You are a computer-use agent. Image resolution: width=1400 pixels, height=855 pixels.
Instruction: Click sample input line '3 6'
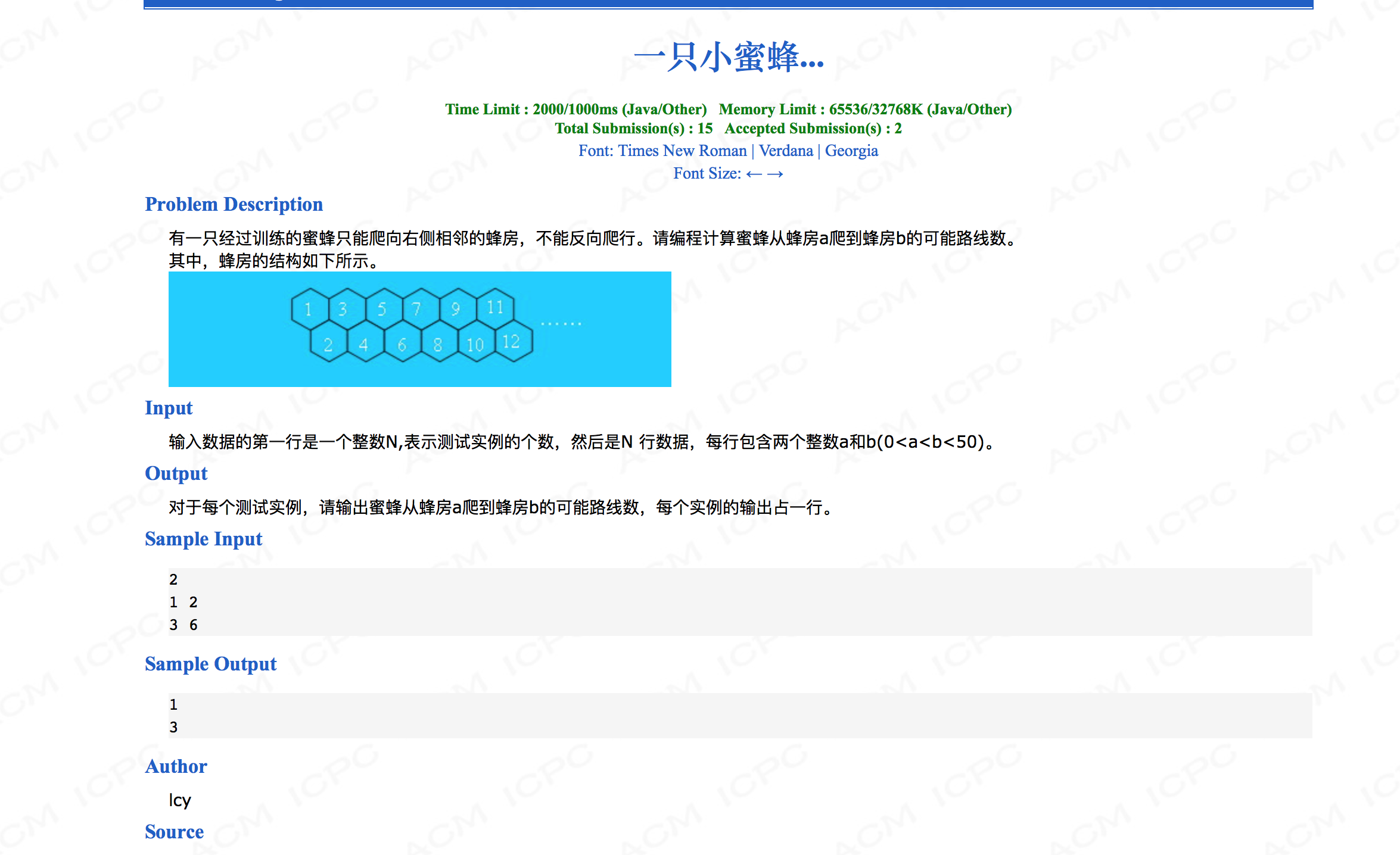(183, 625)
